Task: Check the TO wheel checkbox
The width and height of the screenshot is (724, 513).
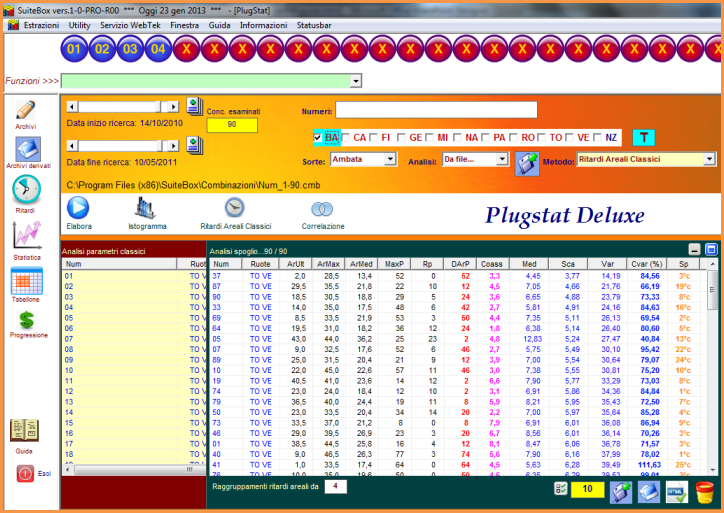Action: click(x=542, y=138)
